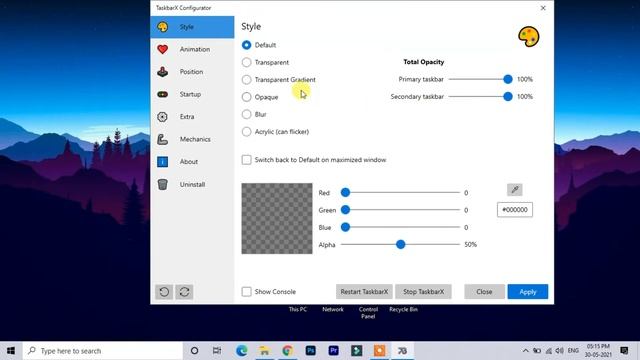Viewport: 640px width, 360px height.
Task: Click the Green color slider handle
Action: pos(345,210)
